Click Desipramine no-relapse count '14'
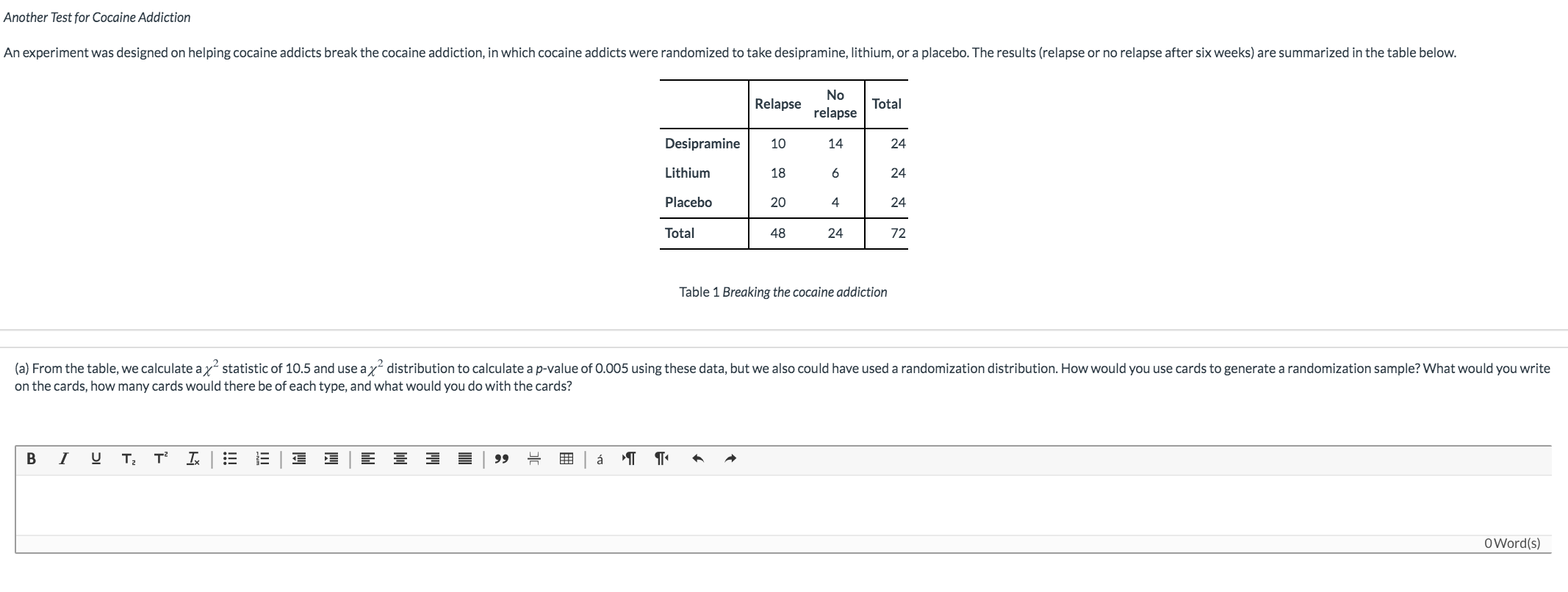The image size is (1568, 592). pos(835,144)
